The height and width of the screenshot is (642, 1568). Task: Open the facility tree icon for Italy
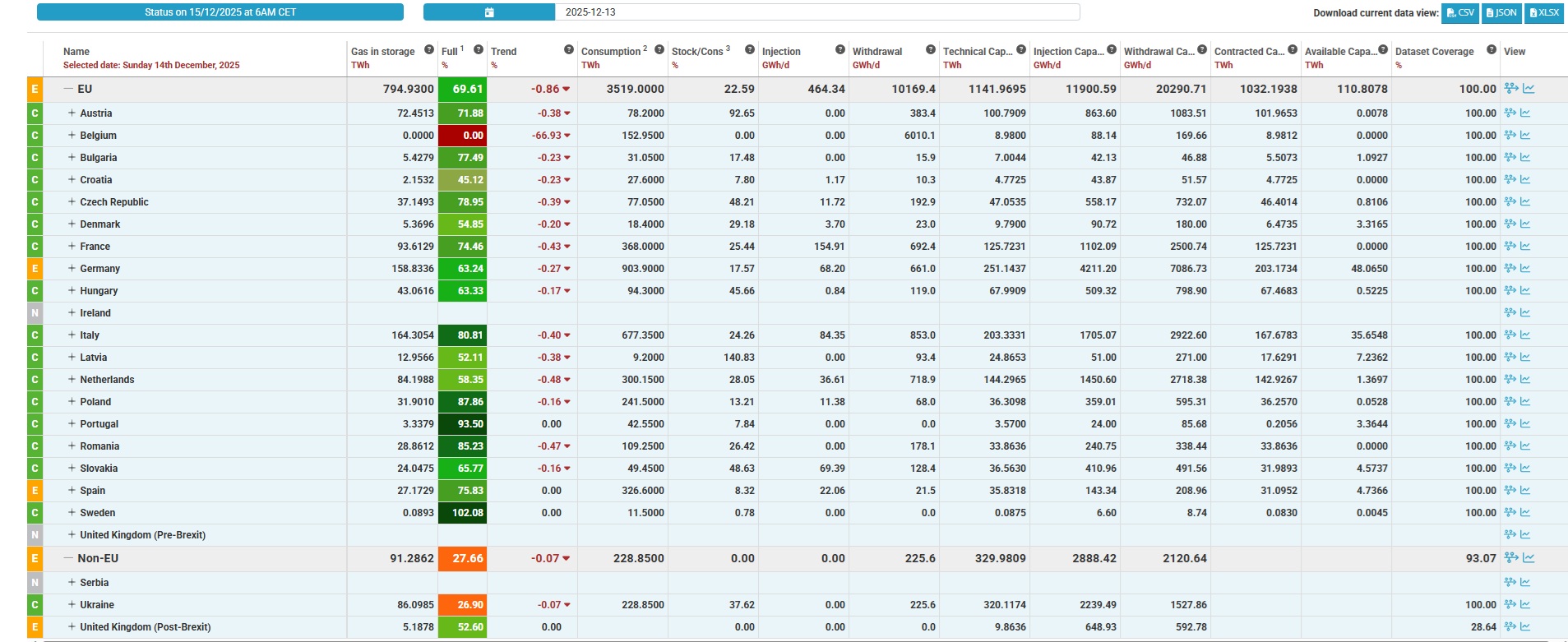(1510, 335)
